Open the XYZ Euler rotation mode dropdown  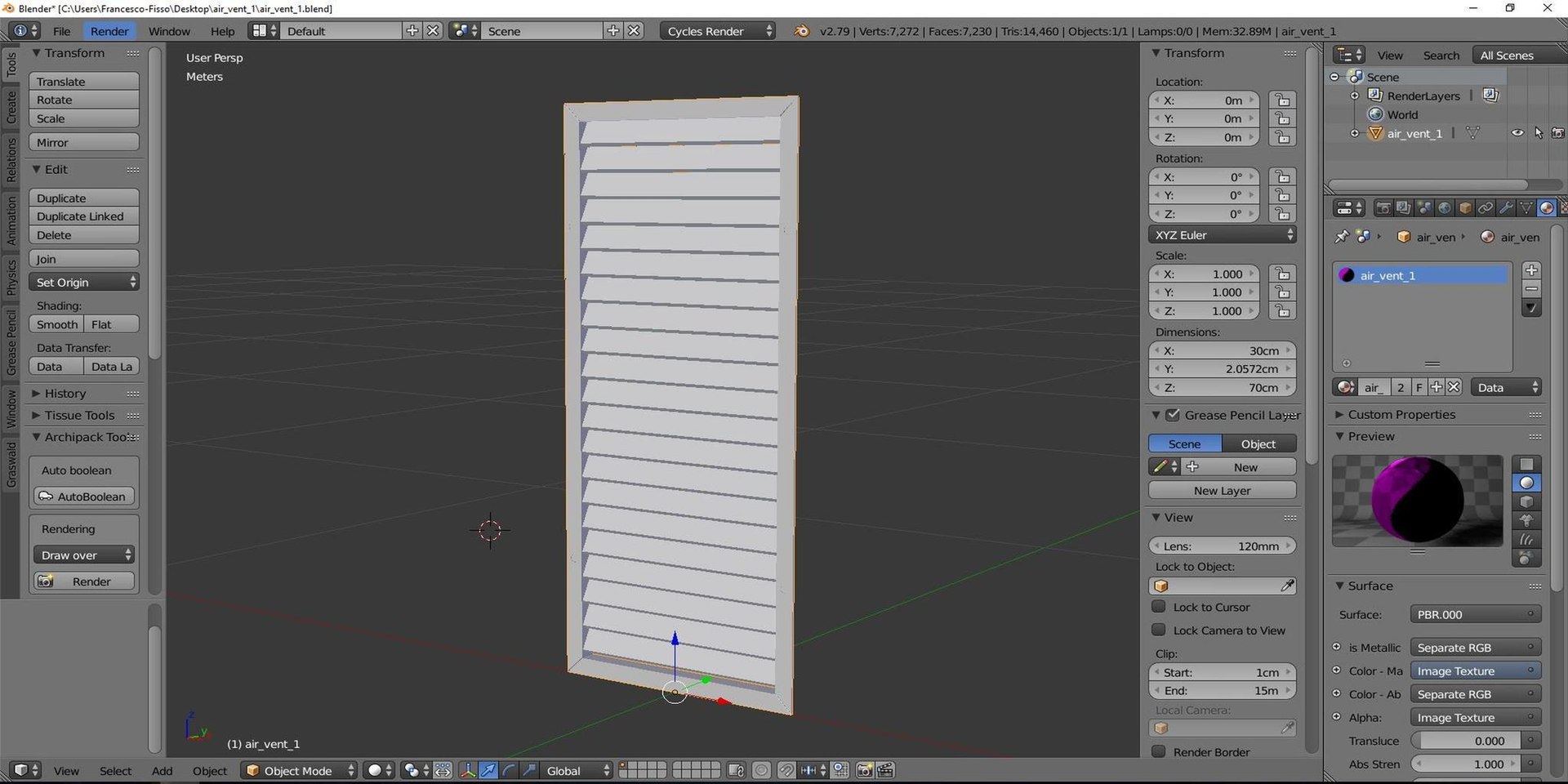click(x=1223, y=234)
